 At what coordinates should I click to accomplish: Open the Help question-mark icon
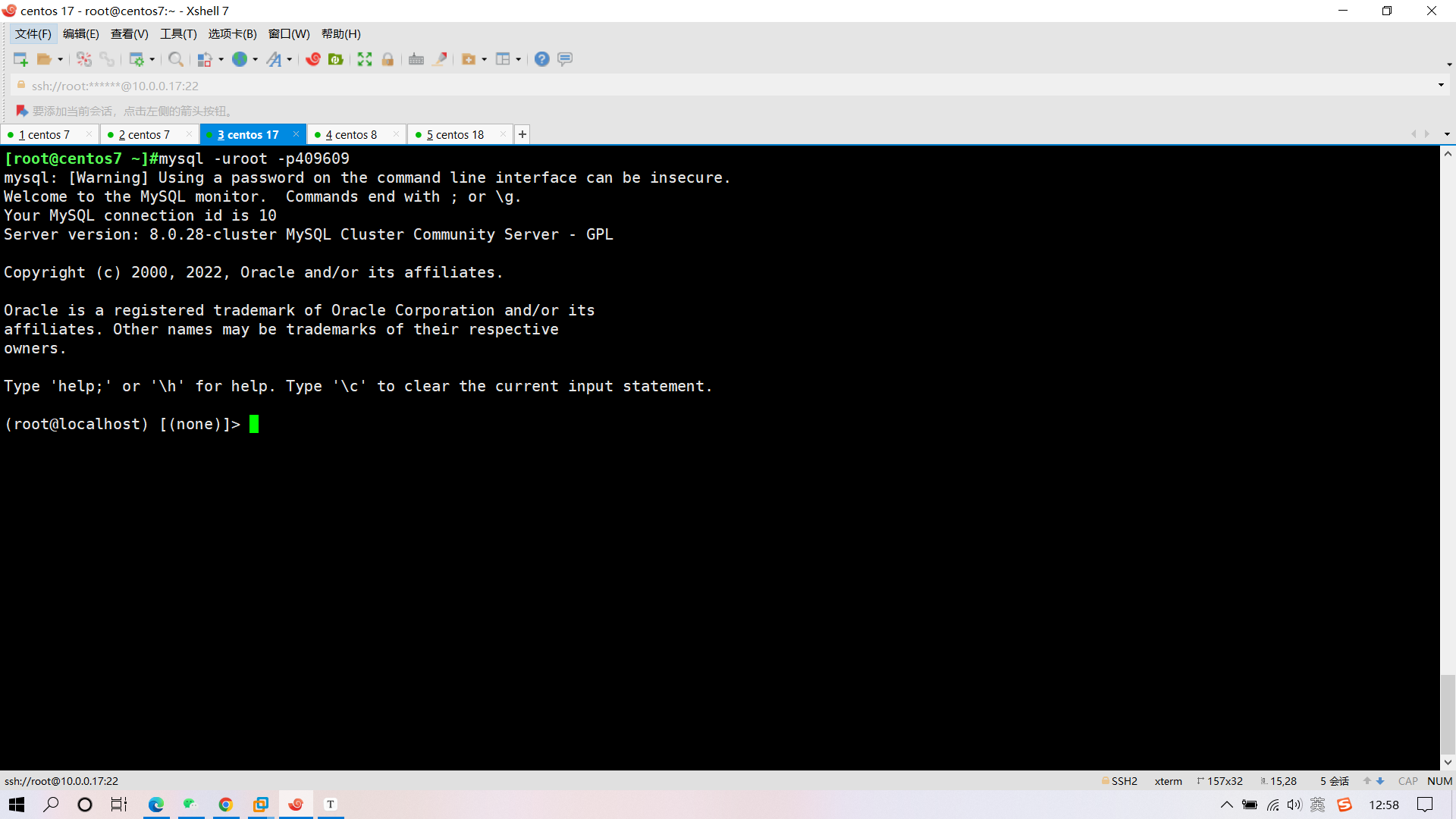(x=541, y=59)
